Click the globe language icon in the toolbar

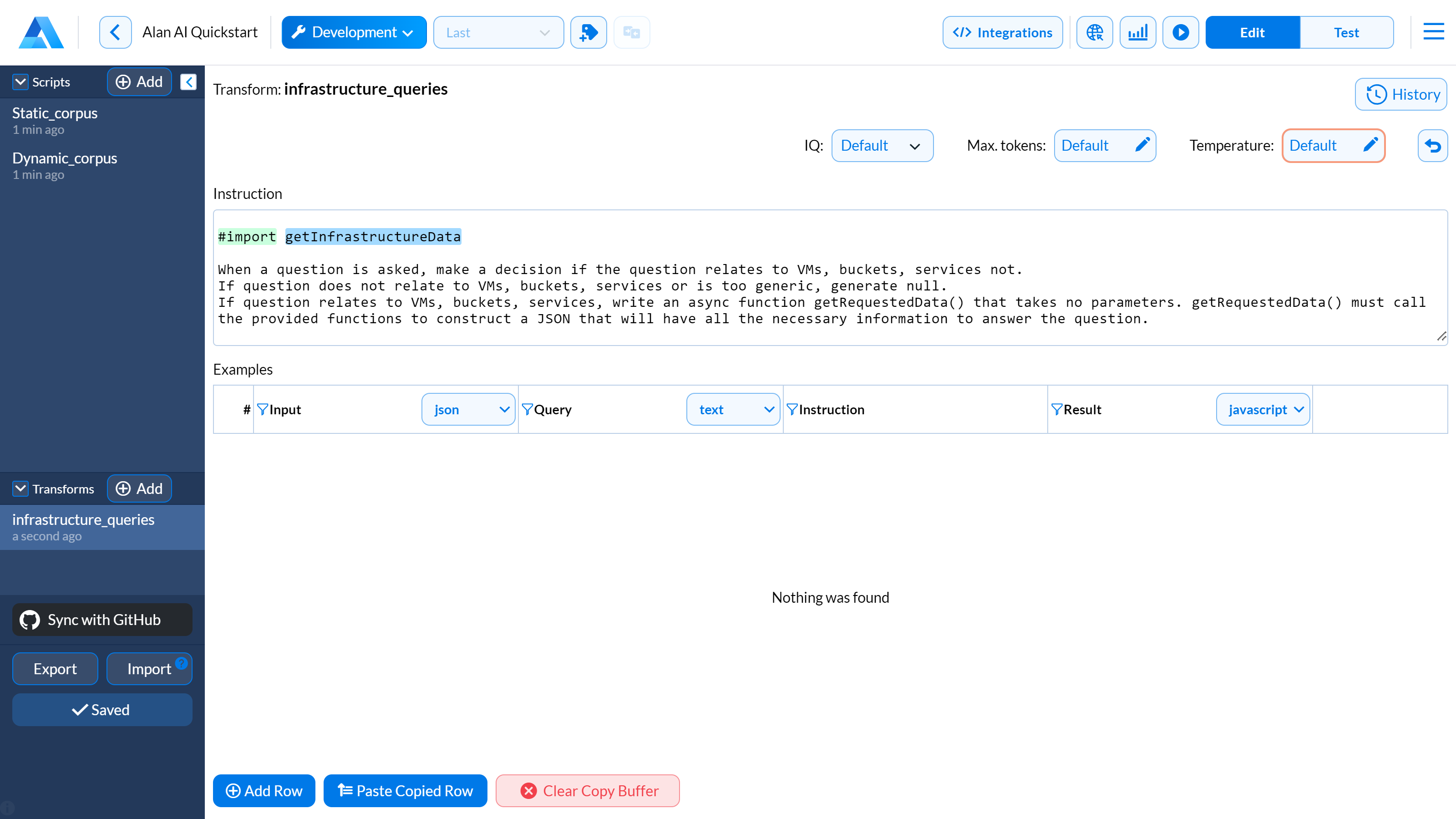(x=1094, y=32)
